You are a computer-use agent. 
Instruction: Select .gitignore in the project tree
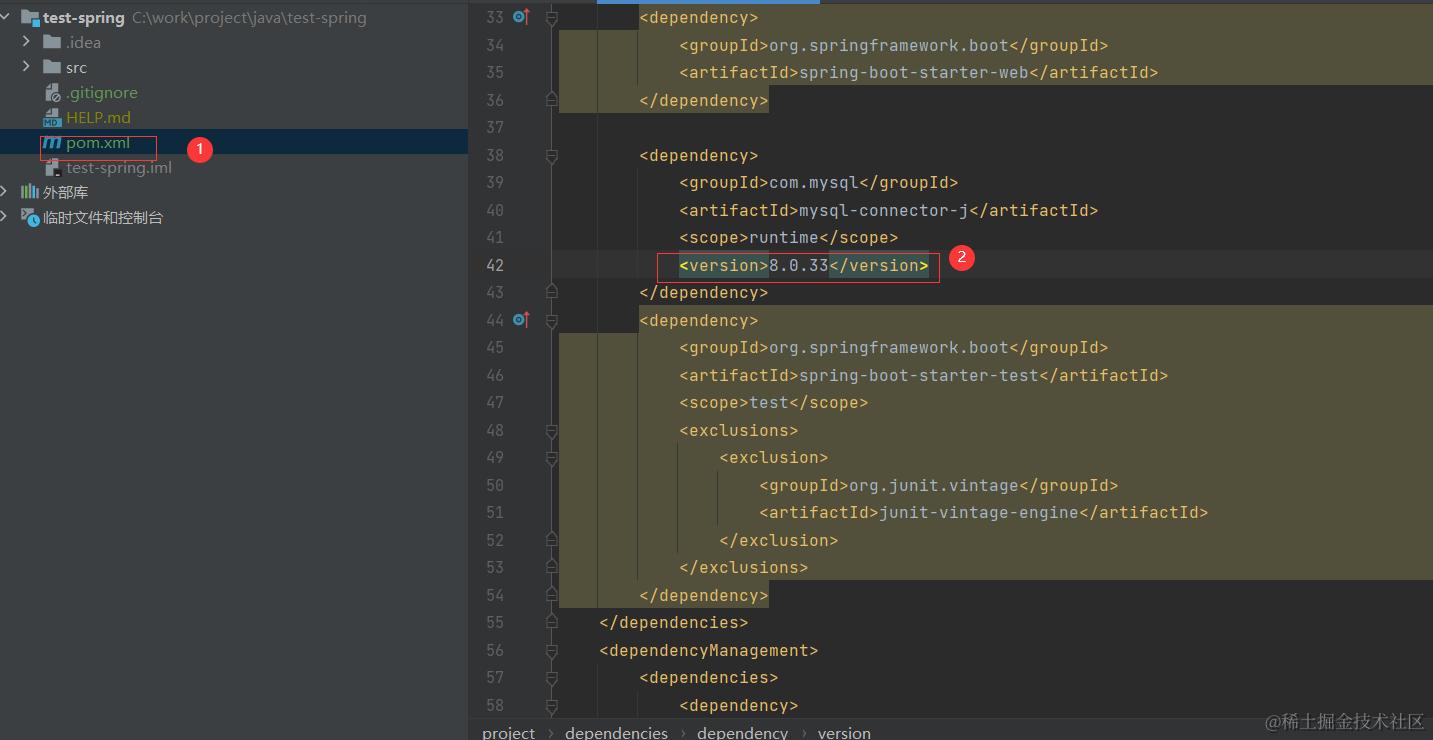[102, 92]
